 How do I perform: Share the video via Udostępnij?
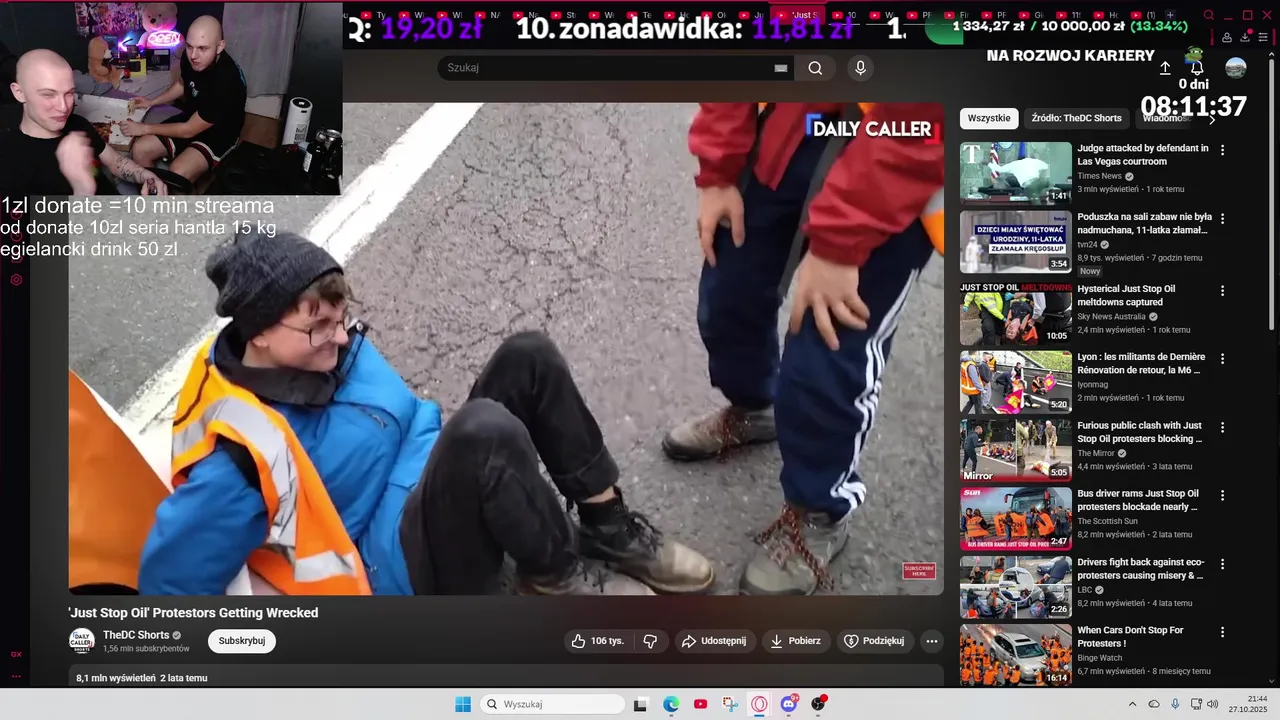(x=714, y=641)
